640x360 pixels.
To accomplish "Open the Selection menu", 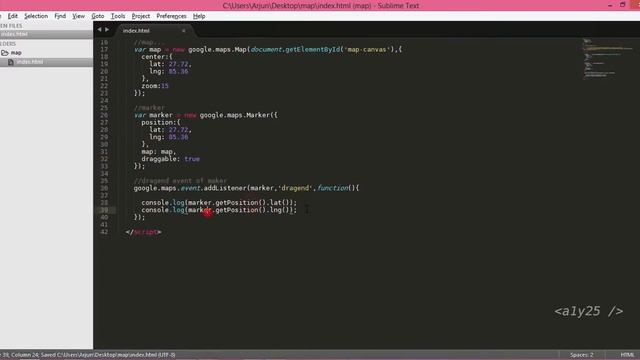I will [x=36, y=16].
